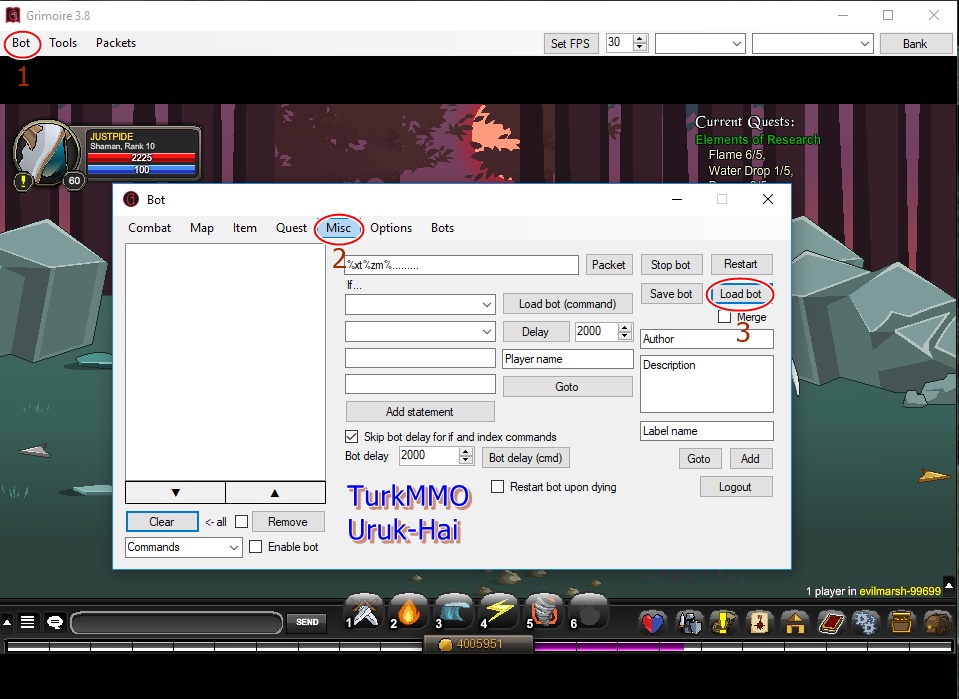The image size is (959, 699).
Task: Enable the Merge checkbox
Action: (725, 317)
